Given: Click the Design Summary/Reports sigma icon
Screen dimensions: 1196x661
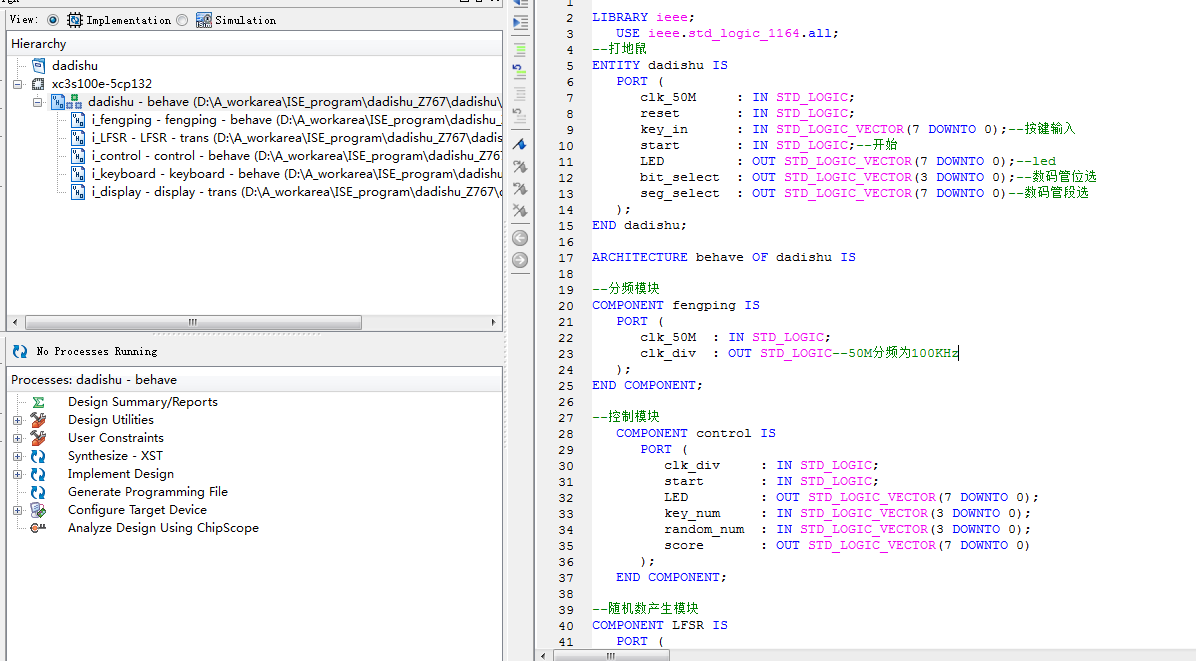Looking at the screenshot, I should [x=38, y=402].
